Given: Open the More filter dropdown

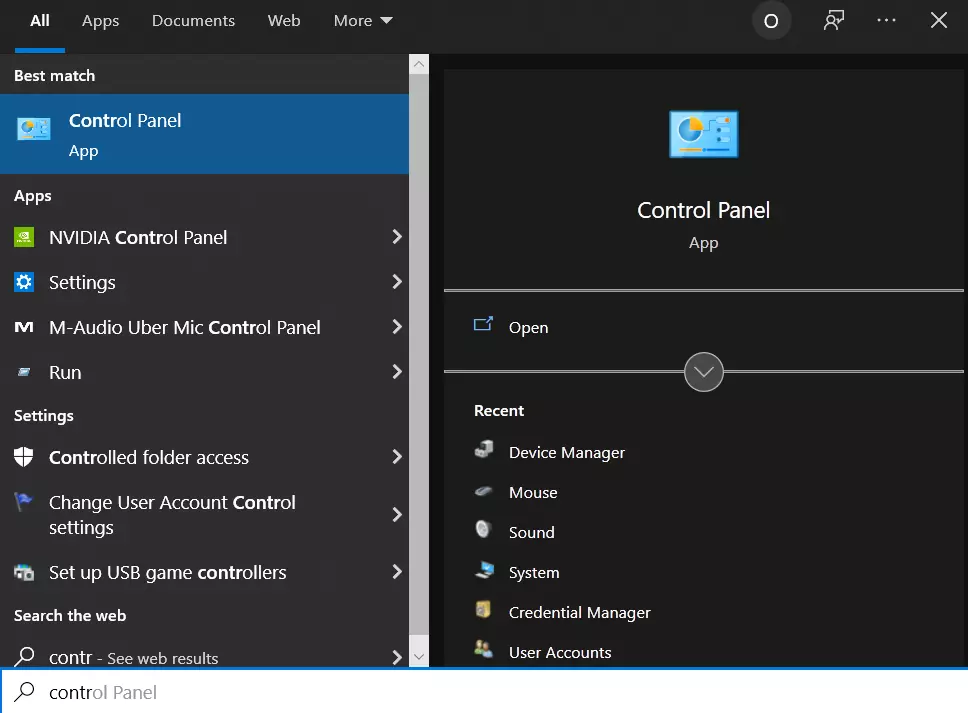Looking at the screenshot, I should coord(363,21).
